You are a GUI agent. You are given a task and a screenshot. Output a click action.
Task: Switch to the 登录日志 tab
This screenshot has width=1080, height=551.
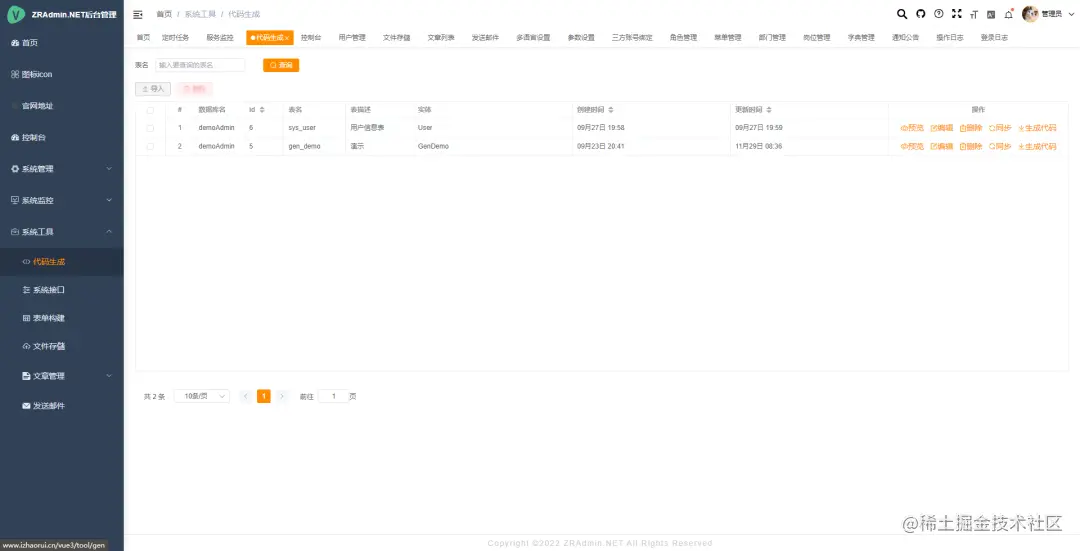[994, 38]
